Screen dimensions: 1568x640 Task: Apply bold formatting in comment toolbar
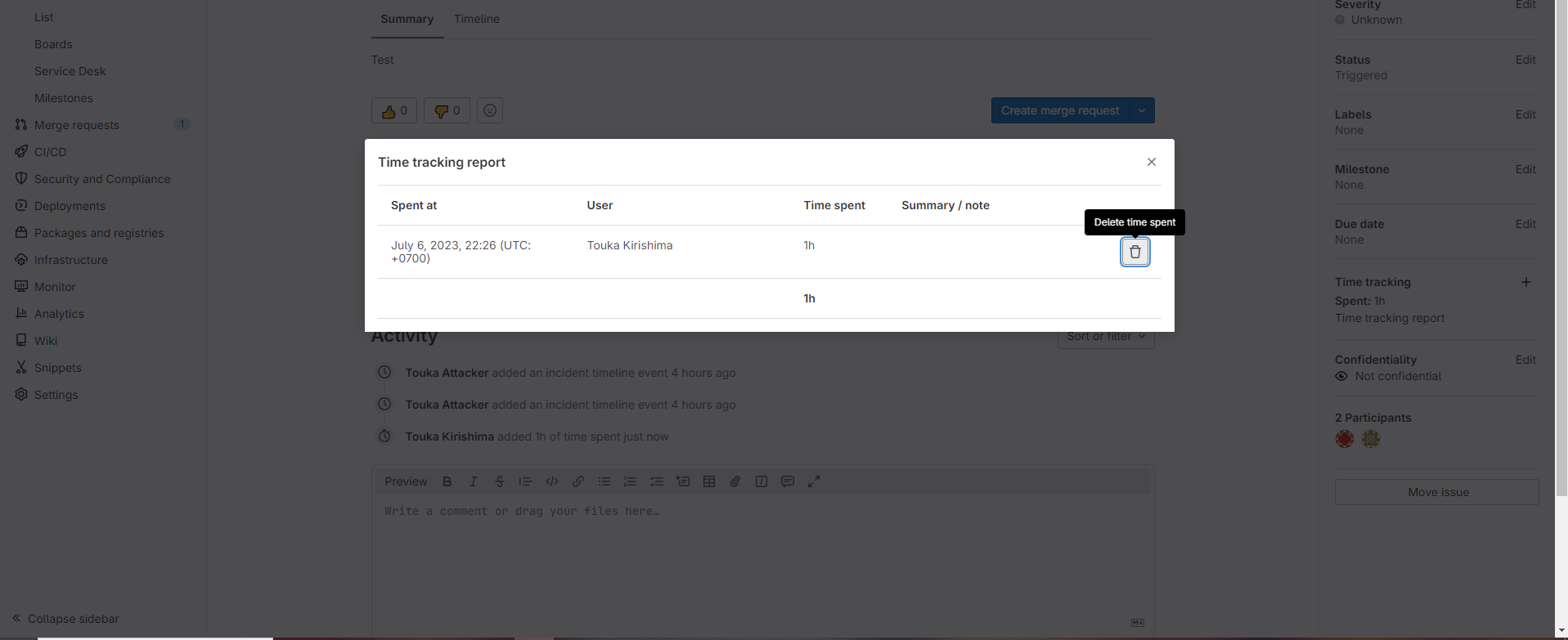[447, 481]
